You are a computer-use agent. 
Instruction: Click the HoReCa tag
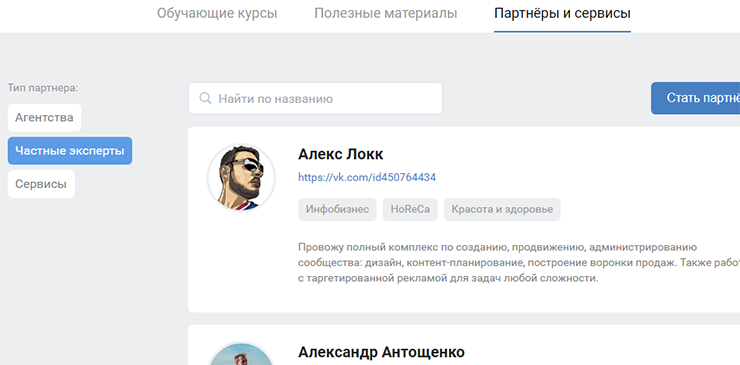coord(410,210)
